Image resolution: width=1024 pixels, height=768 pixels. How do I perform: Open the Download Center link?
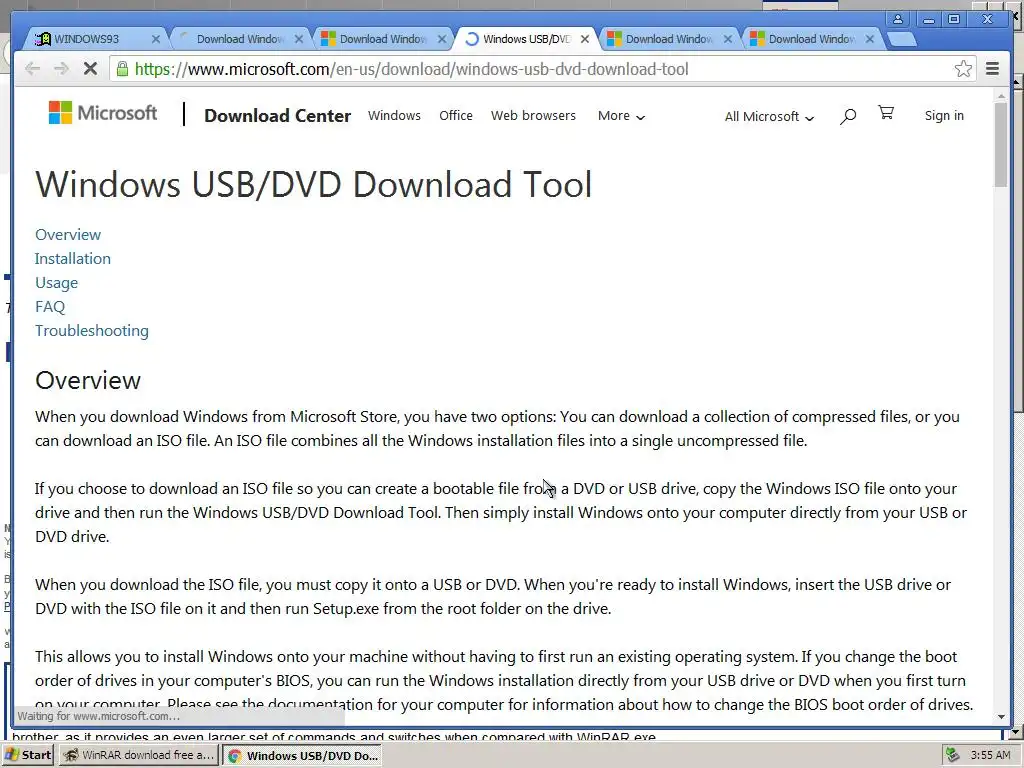278,116
